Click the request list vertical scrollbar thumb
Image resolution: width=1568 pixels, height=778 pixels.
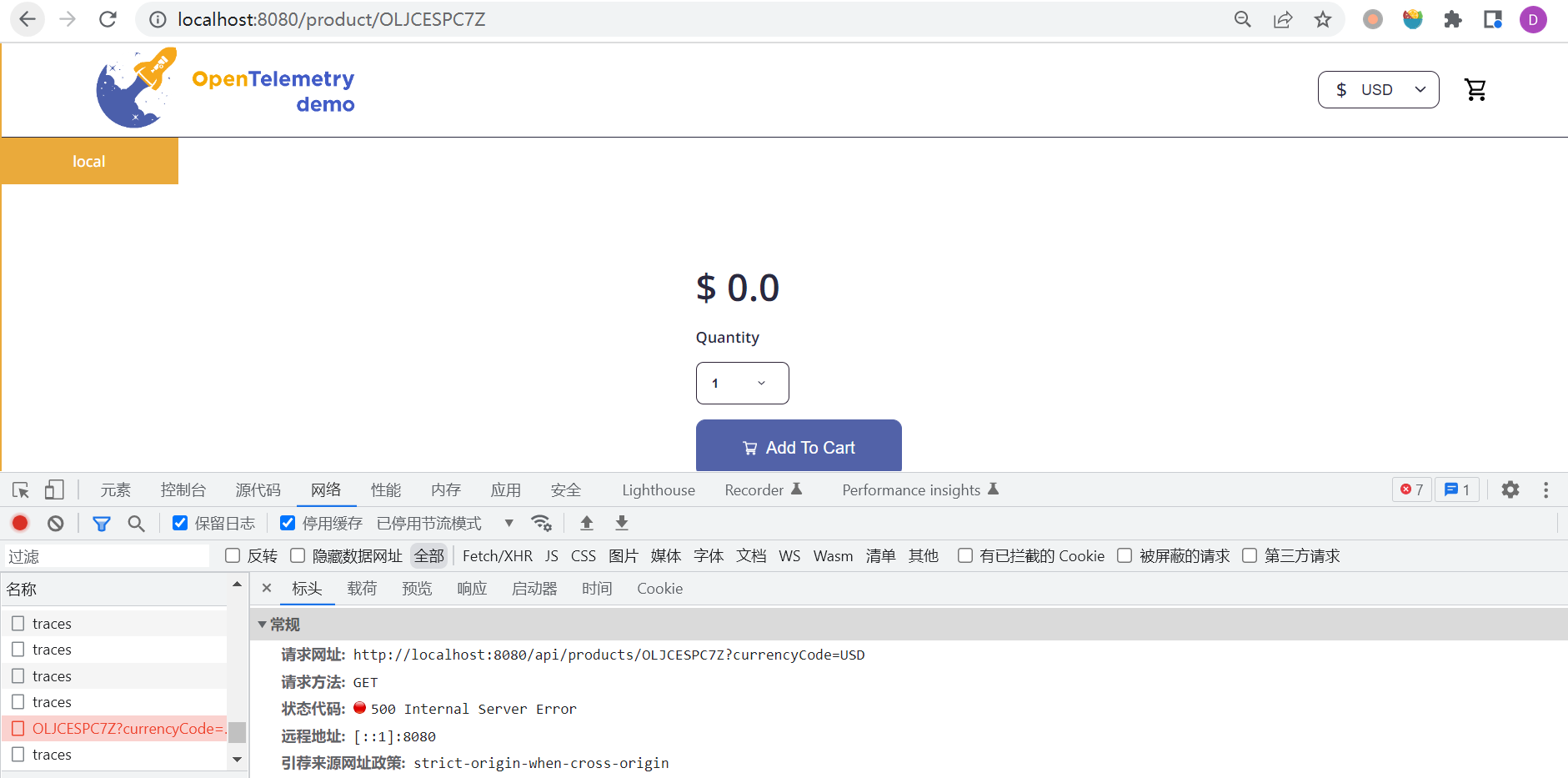[x=238, y=731]
